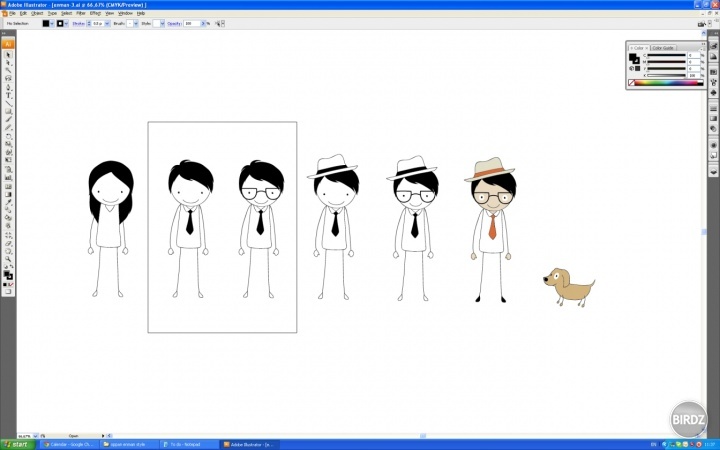The height and width of the screenshot is (450, 720).
Task: Open the Effect menu
Action: pyautogui.click(x=95, y=13)
